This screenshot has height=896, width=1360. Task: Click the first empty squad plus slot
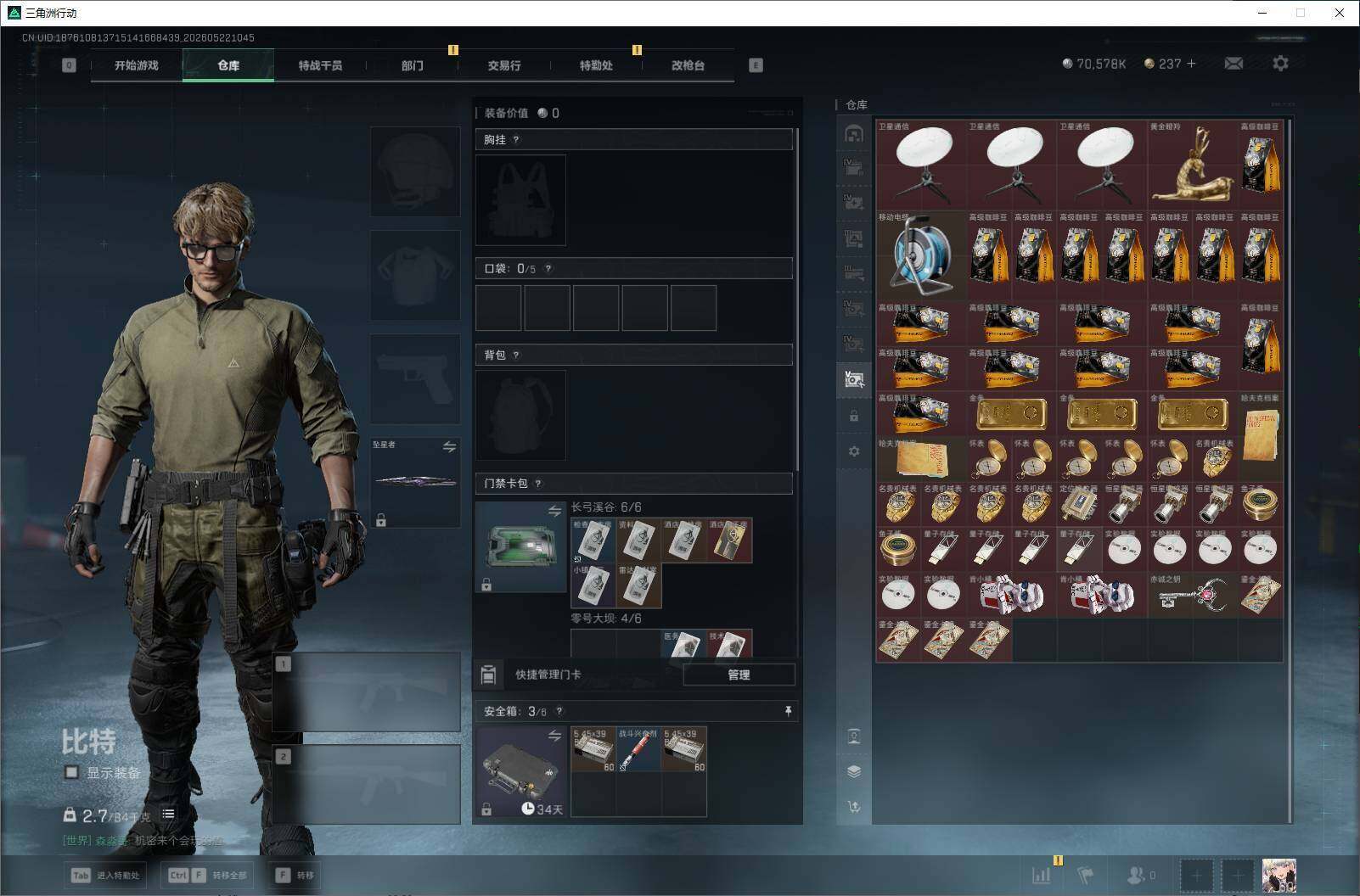click(x=1197, y=875)
